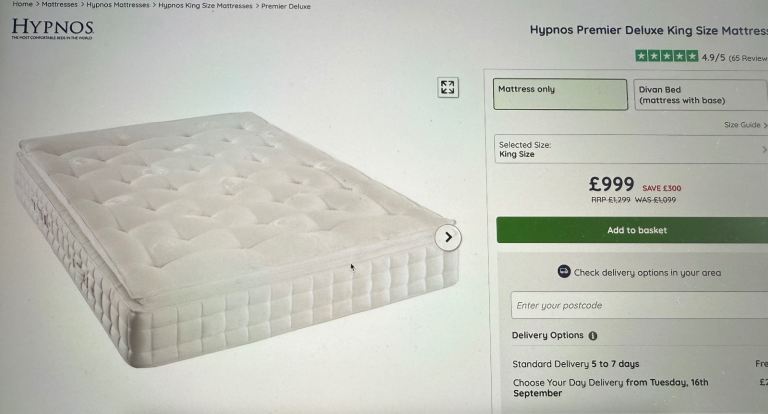The image size is (768, 414).
Task: Navigate to Hypnos Mattresses breadcrumb
Action: coord(118,5)
